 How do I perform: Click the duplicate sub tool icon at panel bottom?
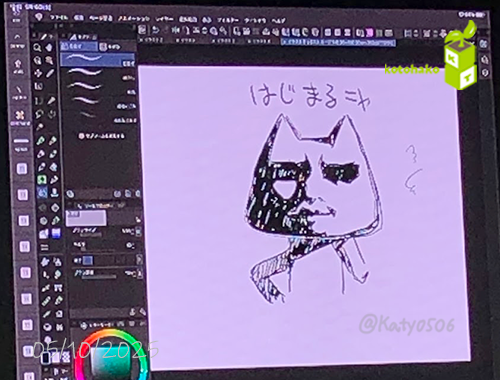pos(128,194)
